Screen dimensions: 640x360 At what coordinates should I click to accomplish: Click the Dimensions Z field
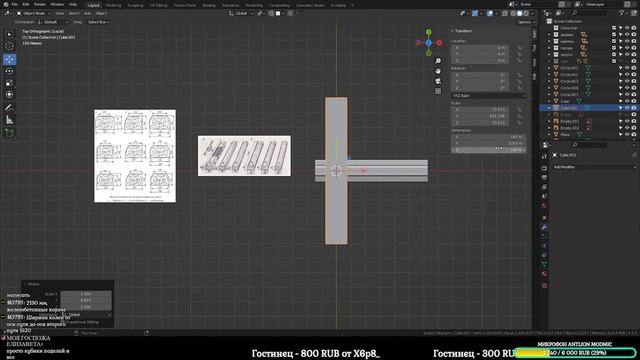488,150
